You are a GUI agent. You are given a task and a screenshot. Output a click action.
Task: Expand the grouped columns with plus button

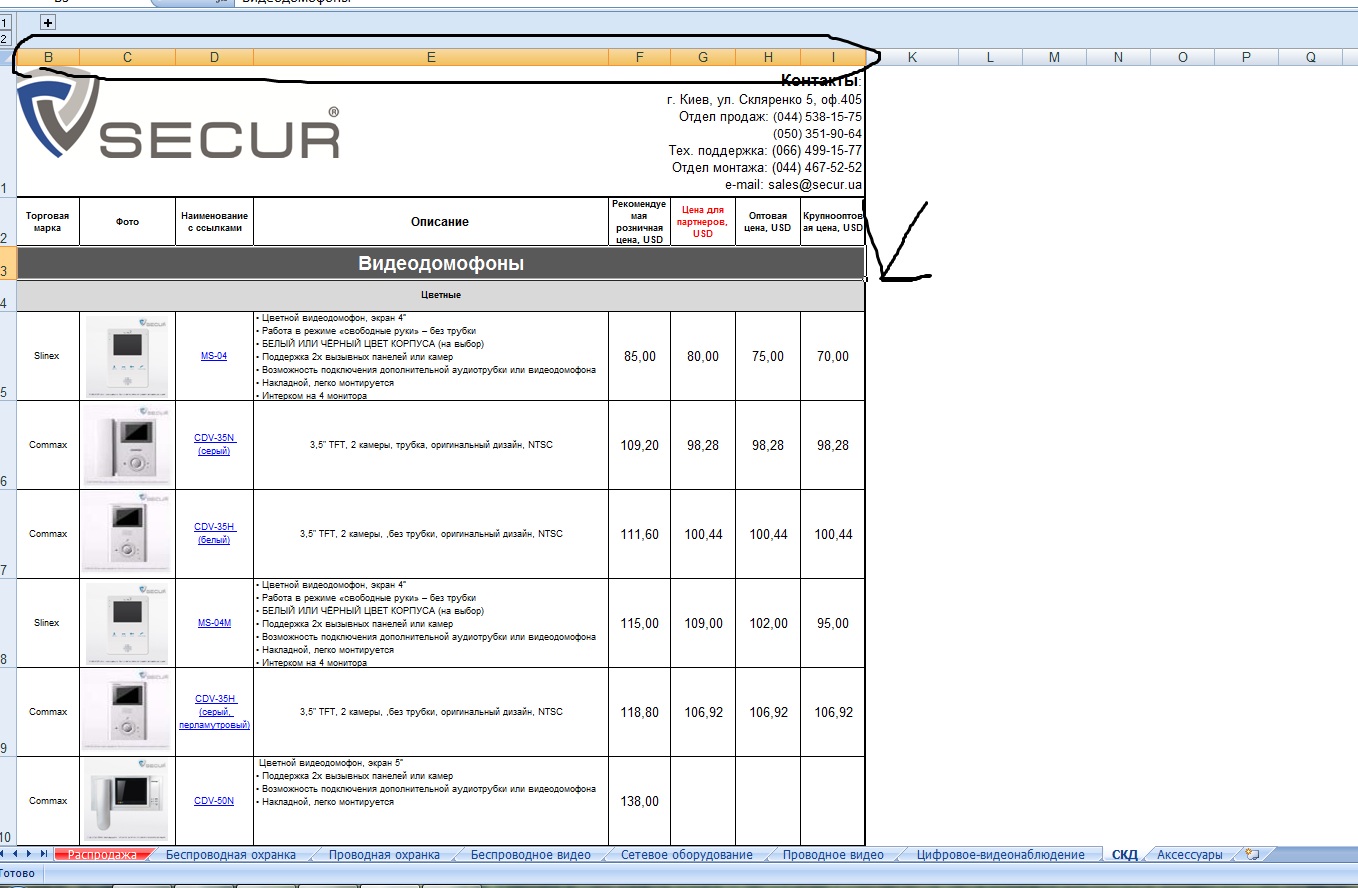(x=48, y=22)
